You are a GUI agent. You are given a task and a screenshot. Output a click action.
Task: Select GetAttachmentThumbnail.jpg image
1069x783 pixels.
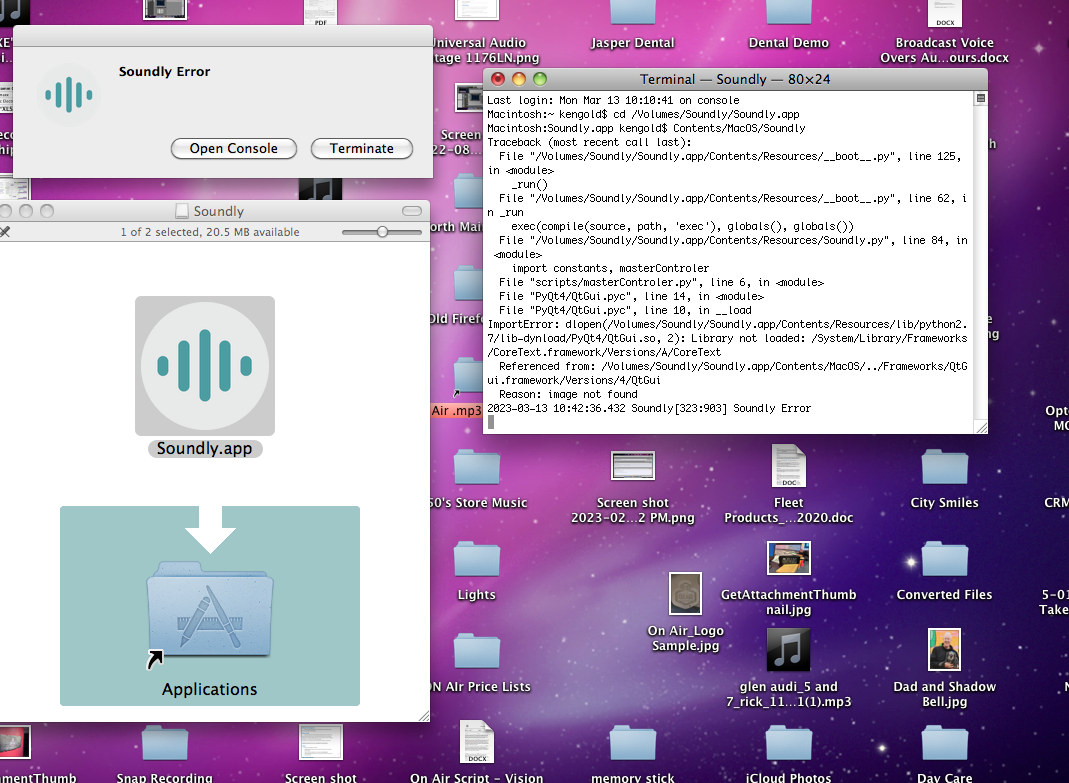[789, 559]
